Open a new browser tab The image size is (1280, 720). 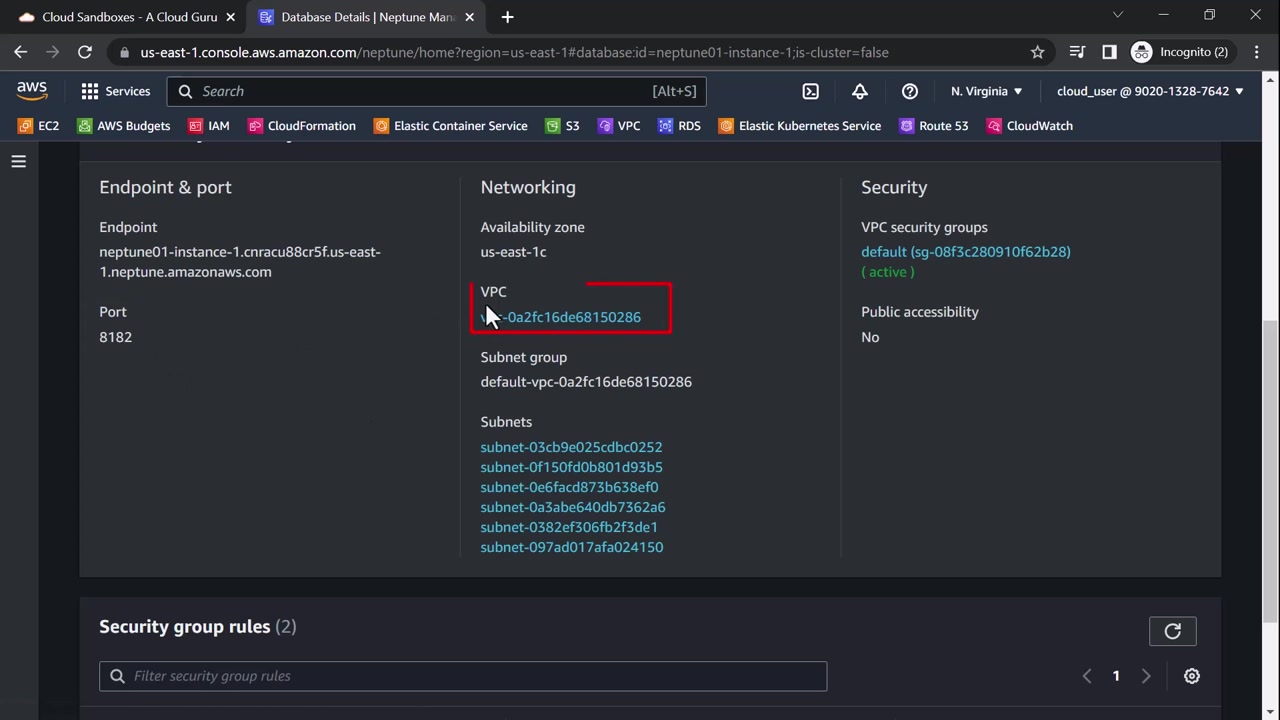(507, 17)
